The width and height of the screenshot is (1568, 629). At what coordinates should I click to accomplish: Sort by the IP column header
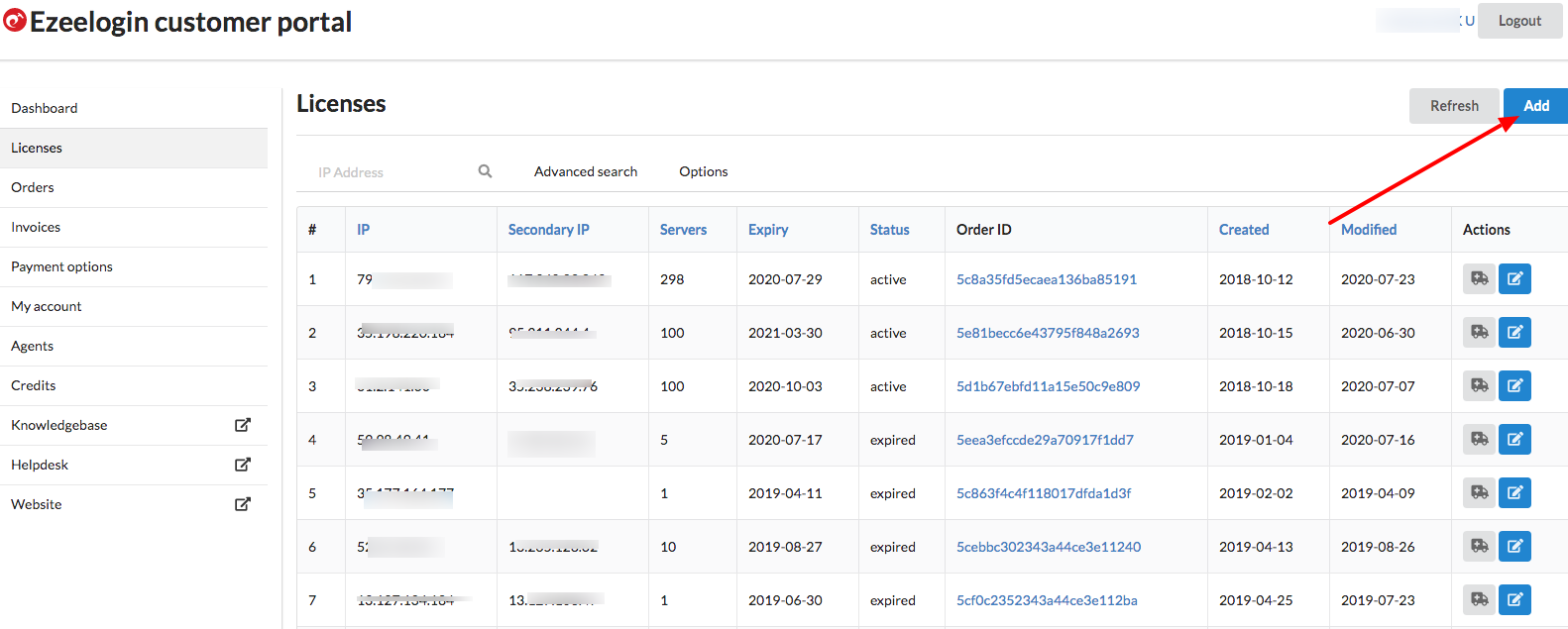[x=364, y=230]
